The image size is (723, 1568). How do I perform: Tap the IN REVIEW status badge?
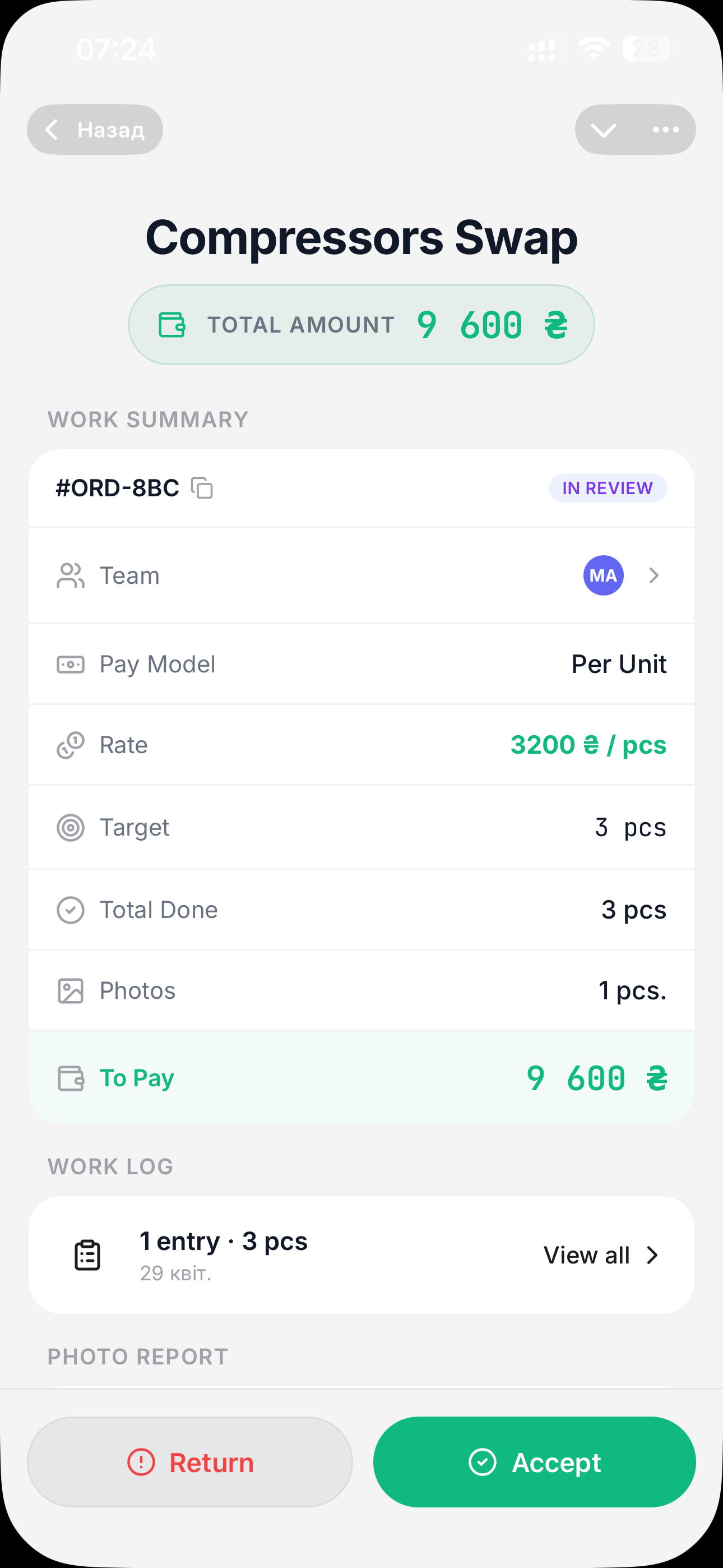(608, 488)
